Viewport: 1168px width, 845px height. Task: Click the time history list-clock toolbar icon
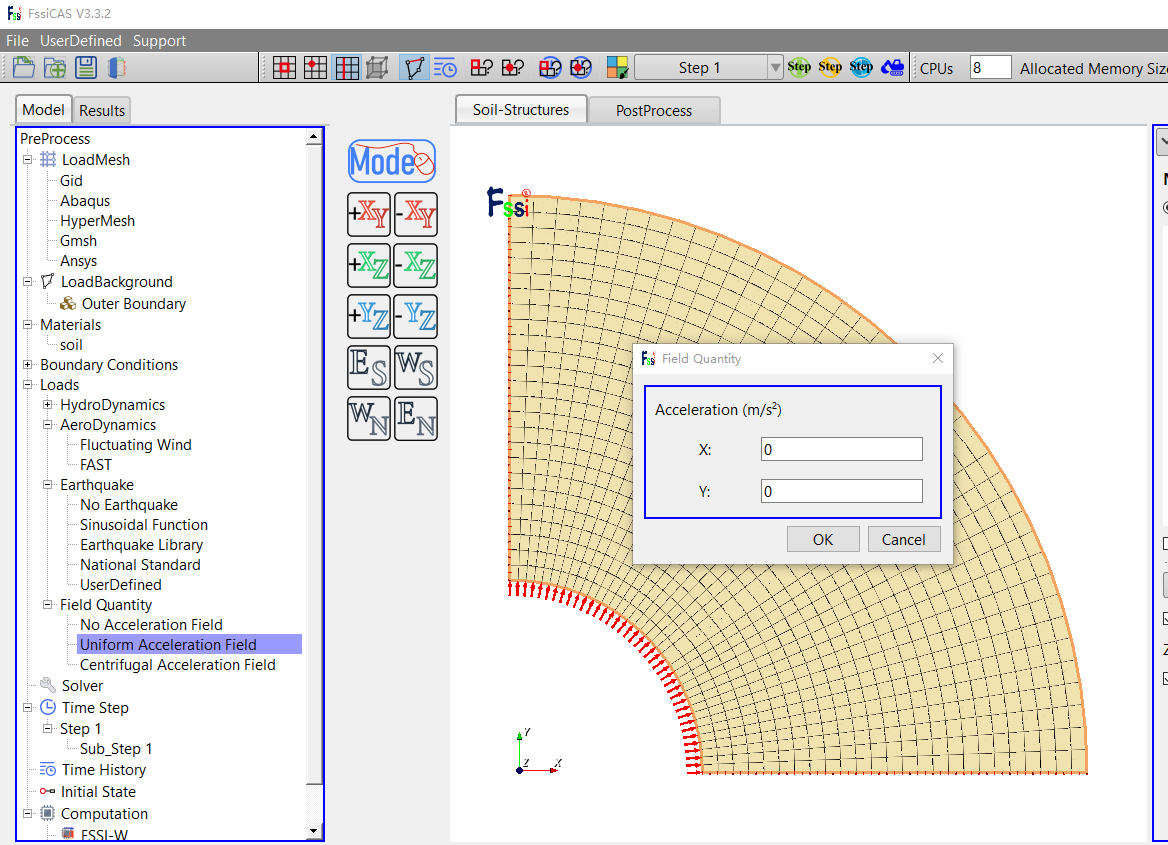tap(445, 68)
